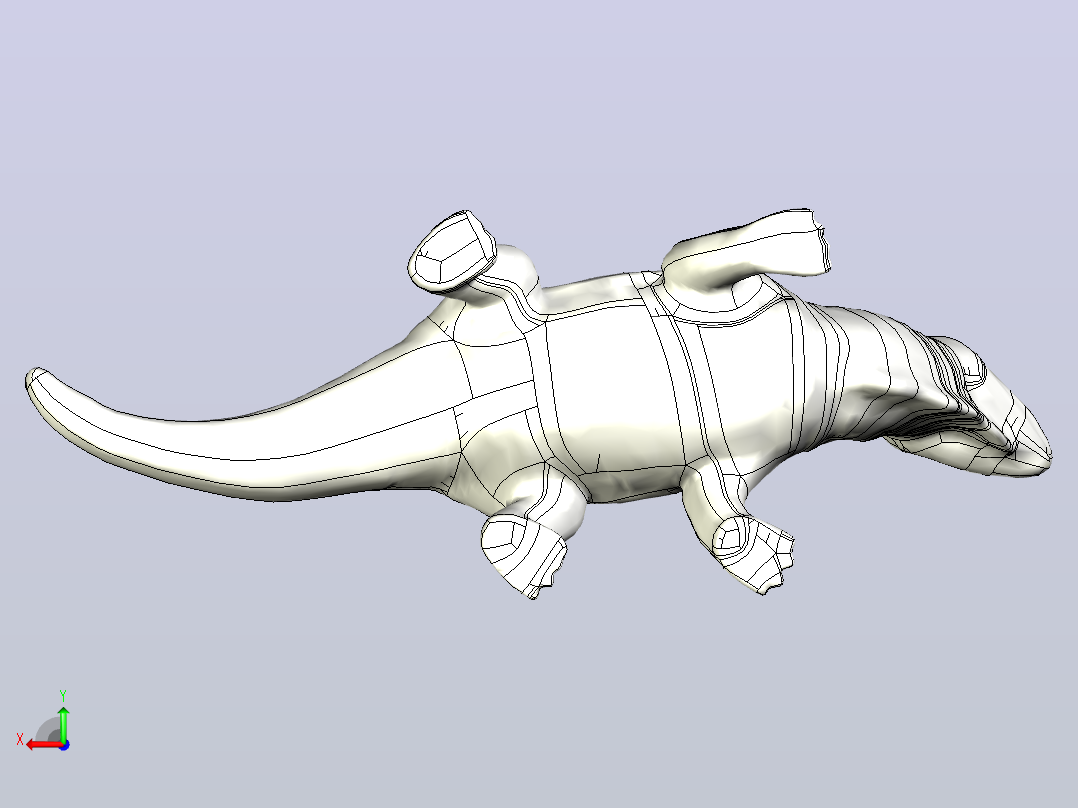Screen dimensions: 1078x808
Task: Click the red "X" axis label
Action: click(x=20, y=740)
